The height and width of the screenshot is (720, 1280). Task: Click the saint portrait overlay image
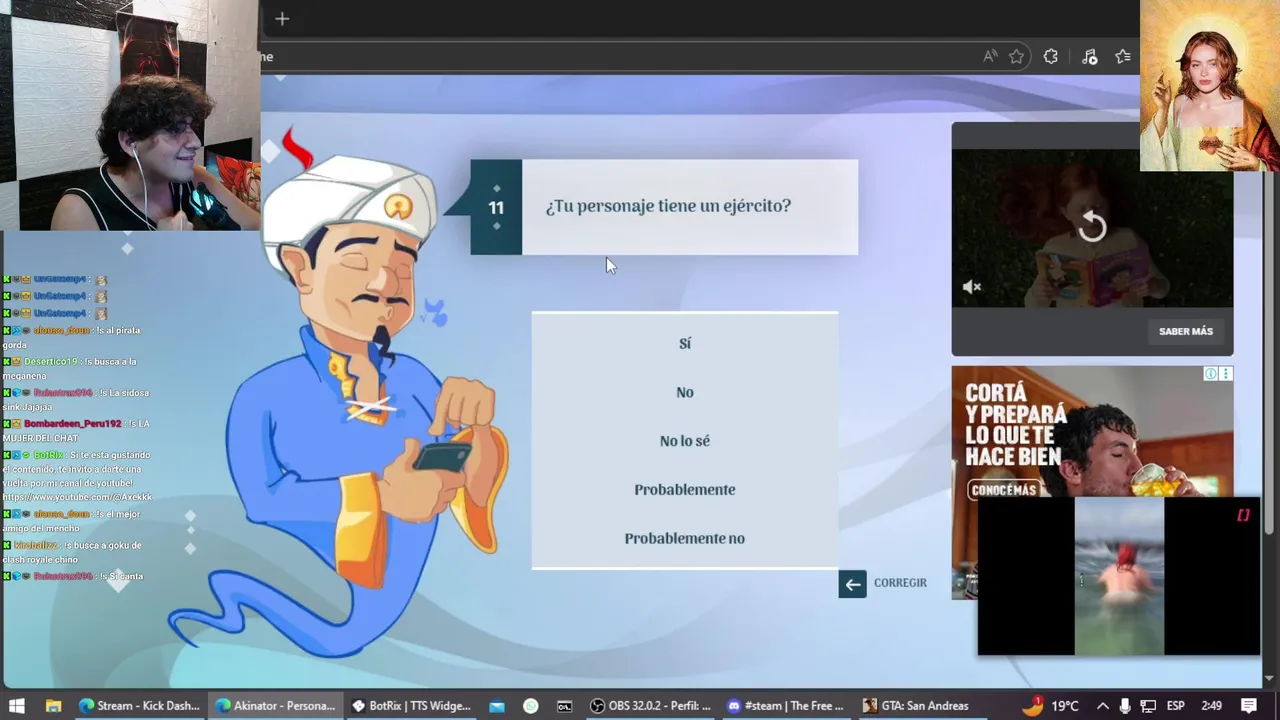pos(1210,85)
